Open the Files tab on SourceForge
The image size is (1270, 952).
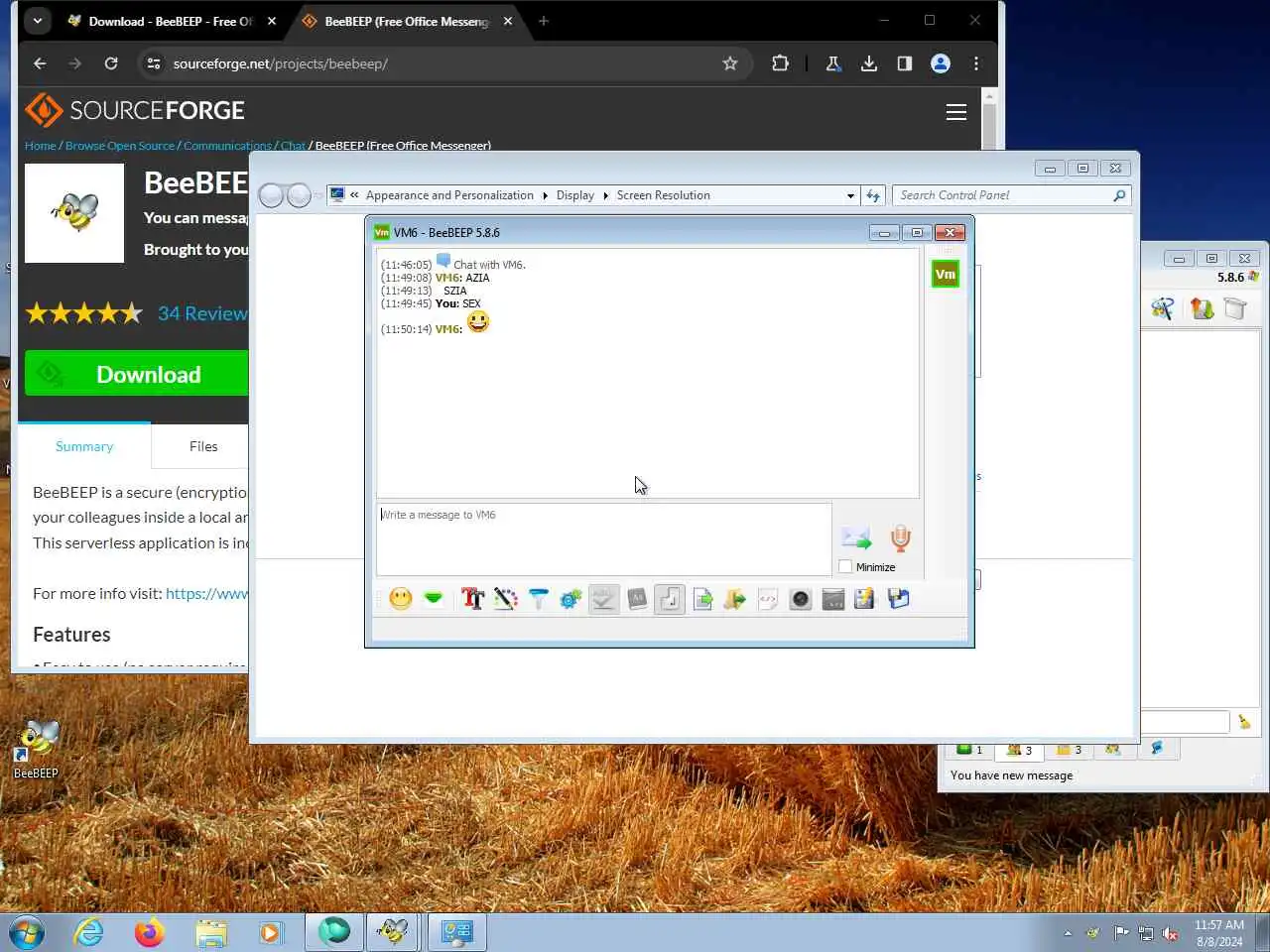(x=203, y=446)
